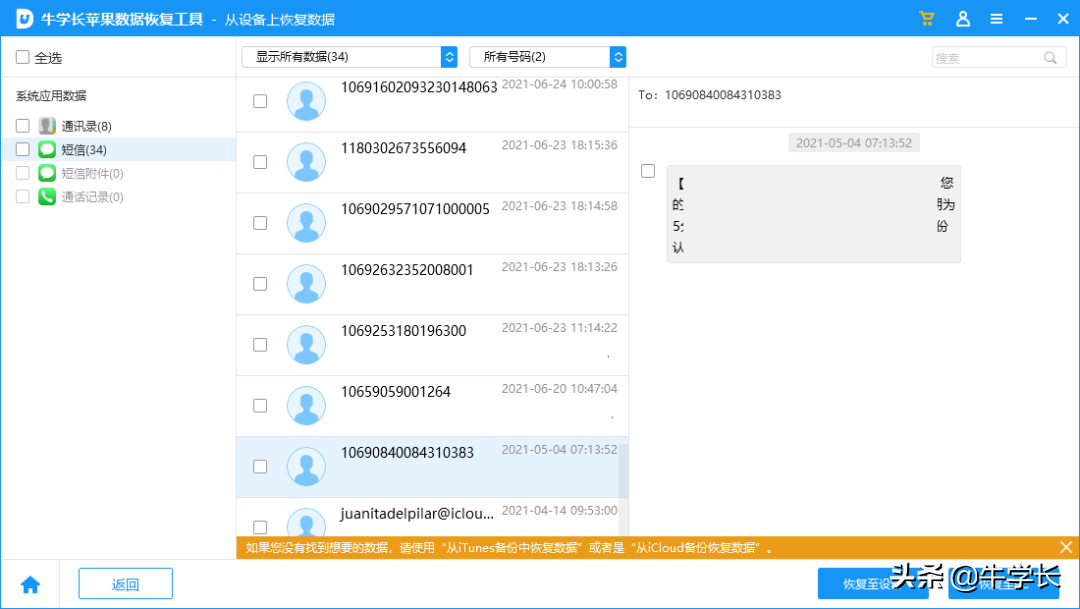This screenshot has height=609, width=1080.
Task: Select the checkbox next to message 1180302673556094
Action: point(260,162)
